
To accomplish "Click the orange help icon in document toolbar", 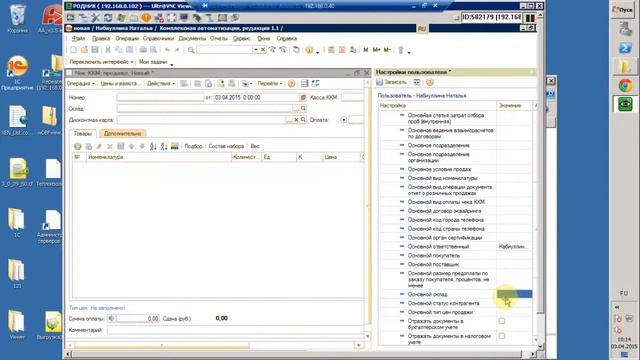I will (291, 84).
